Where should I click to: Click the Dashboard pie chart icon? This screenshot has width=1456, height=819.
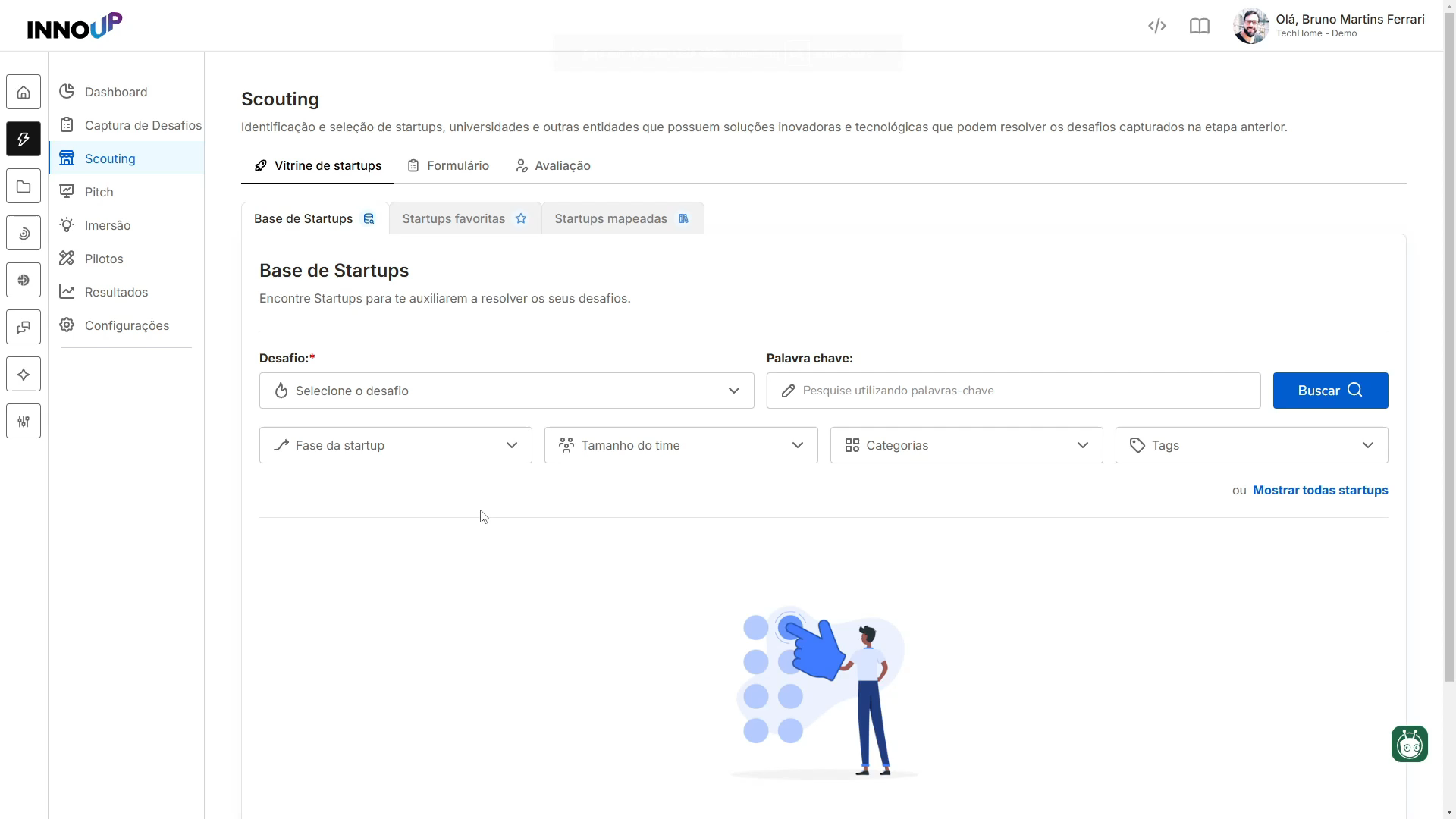point(67,92)
